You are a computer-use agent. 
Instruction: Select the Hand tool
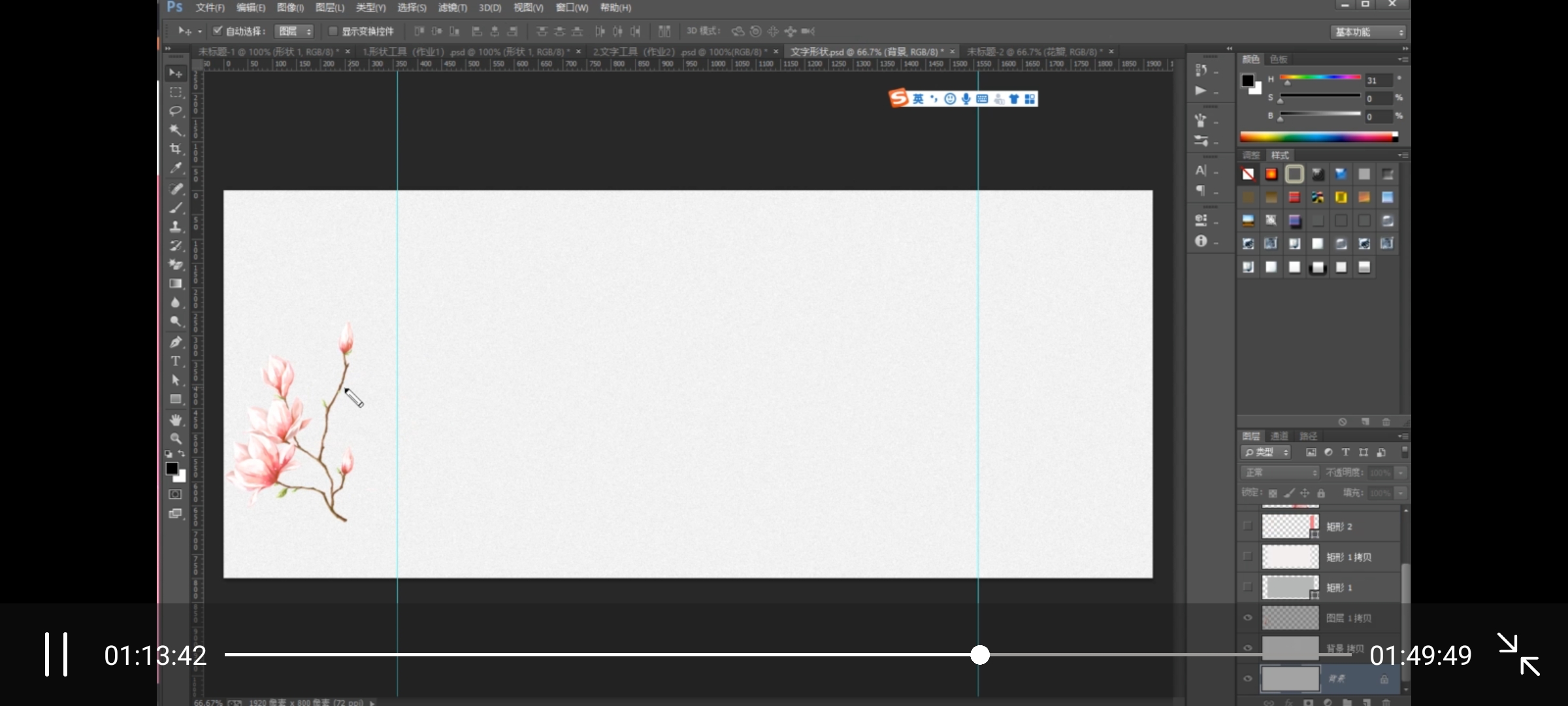(175, 420)
